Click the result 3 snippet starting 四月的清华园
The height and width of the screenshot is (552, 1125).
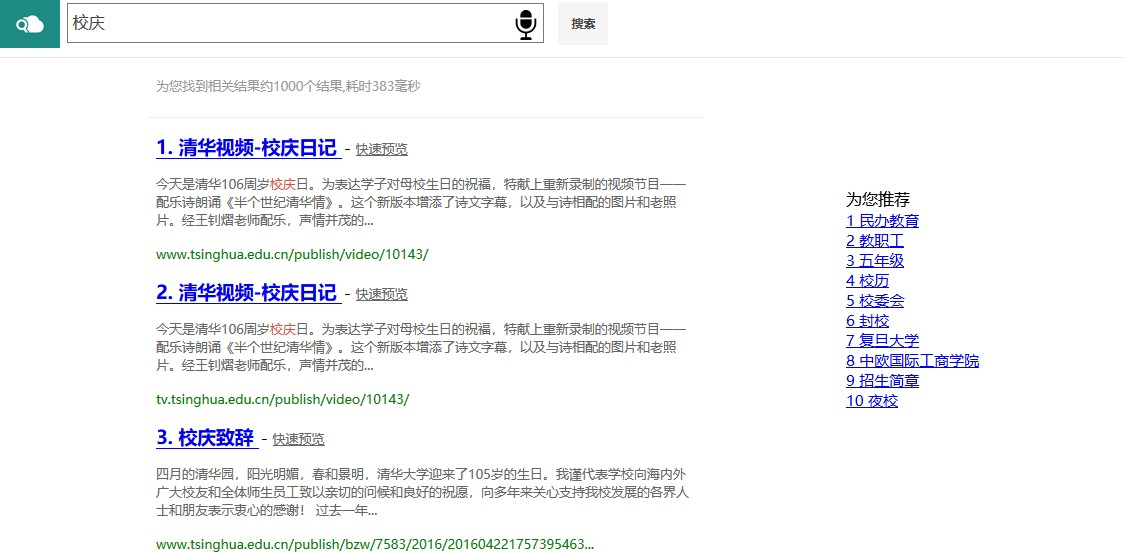423,492
